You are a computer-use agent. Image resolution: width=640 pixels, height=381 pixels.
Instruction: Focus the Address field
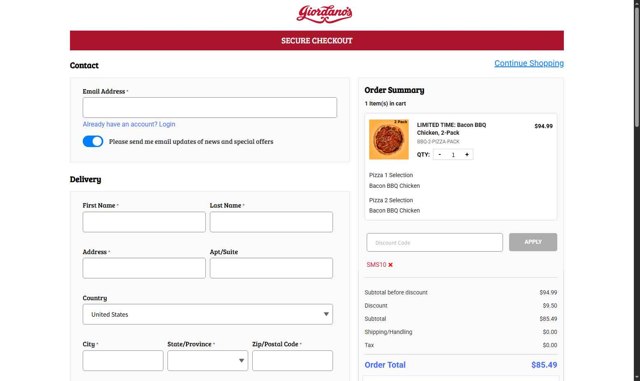[x=144, y=268]
